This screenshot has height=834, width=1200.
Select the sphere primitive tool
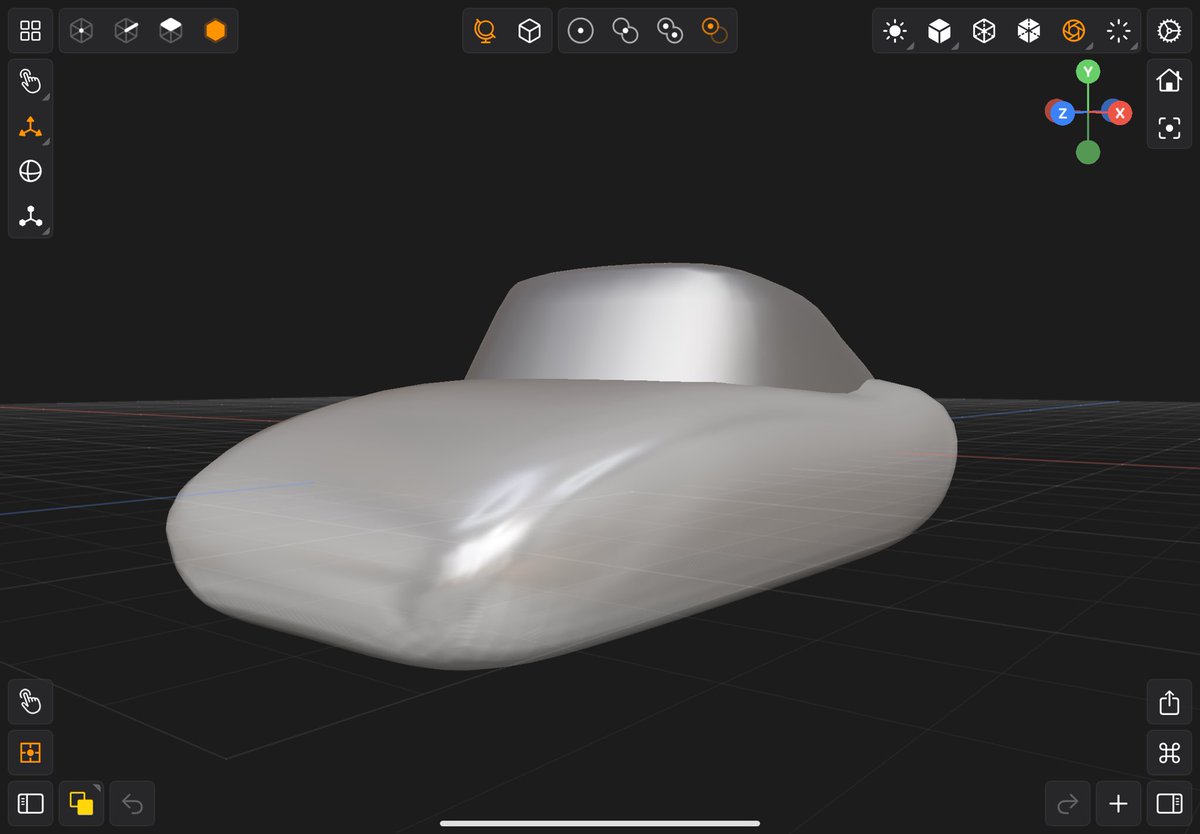tap(30, 171)
